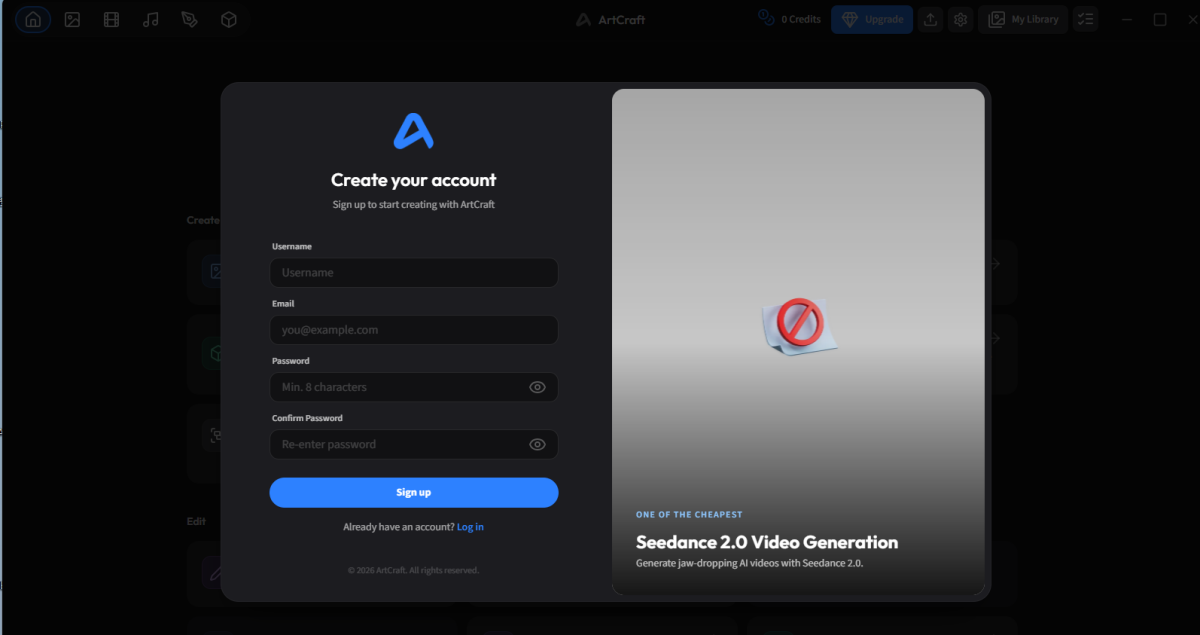Image resolution: width=1200 pixels, height=635 pixels.
Task: Focus the Username input field
Action: (x=414, y=273)
